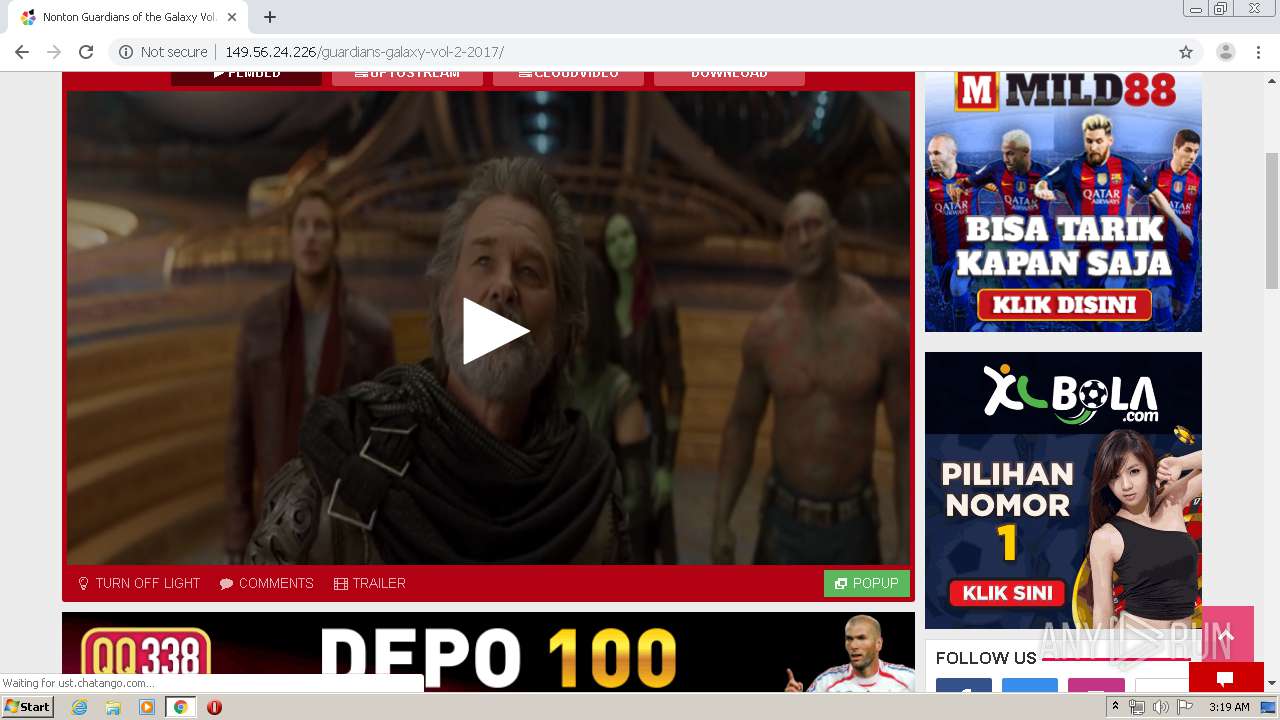
Task: Click the Klik Sini button on XLBola ad
Action: tap(1007, 592)
